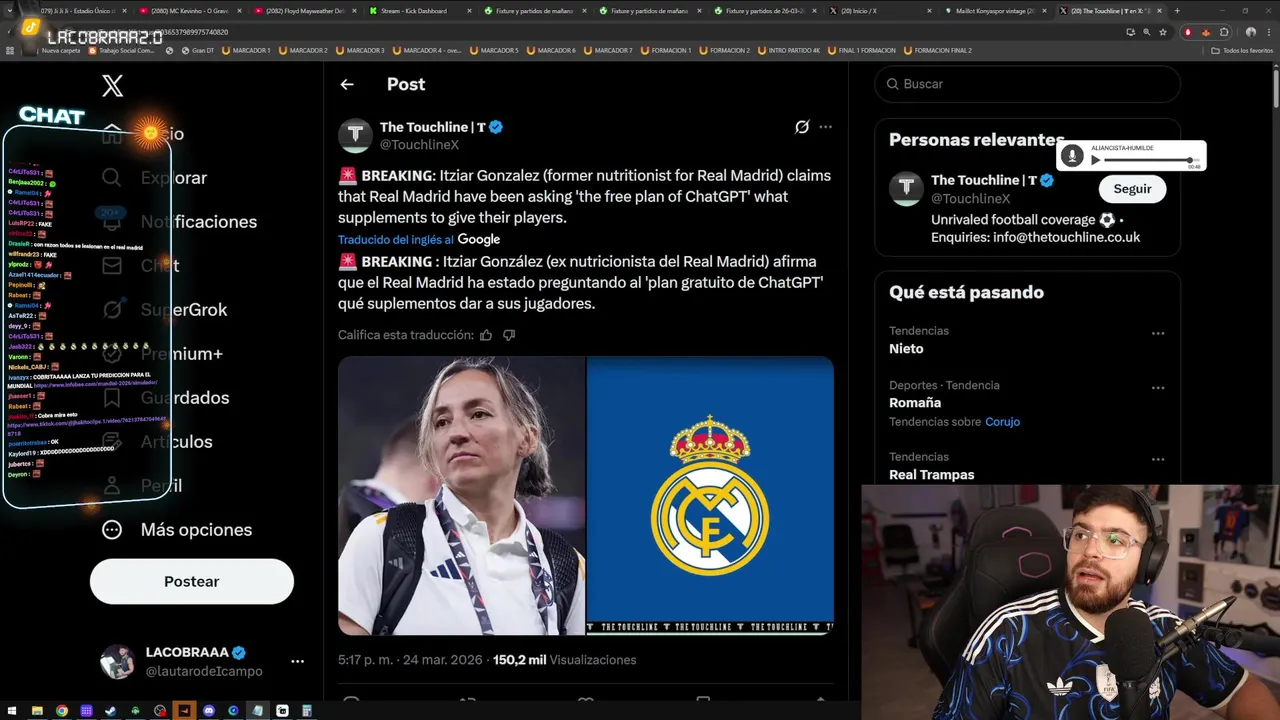This screenshot has height=720, width=1280.
Task: Bookmark this page with star icon
Action: 1163,32
